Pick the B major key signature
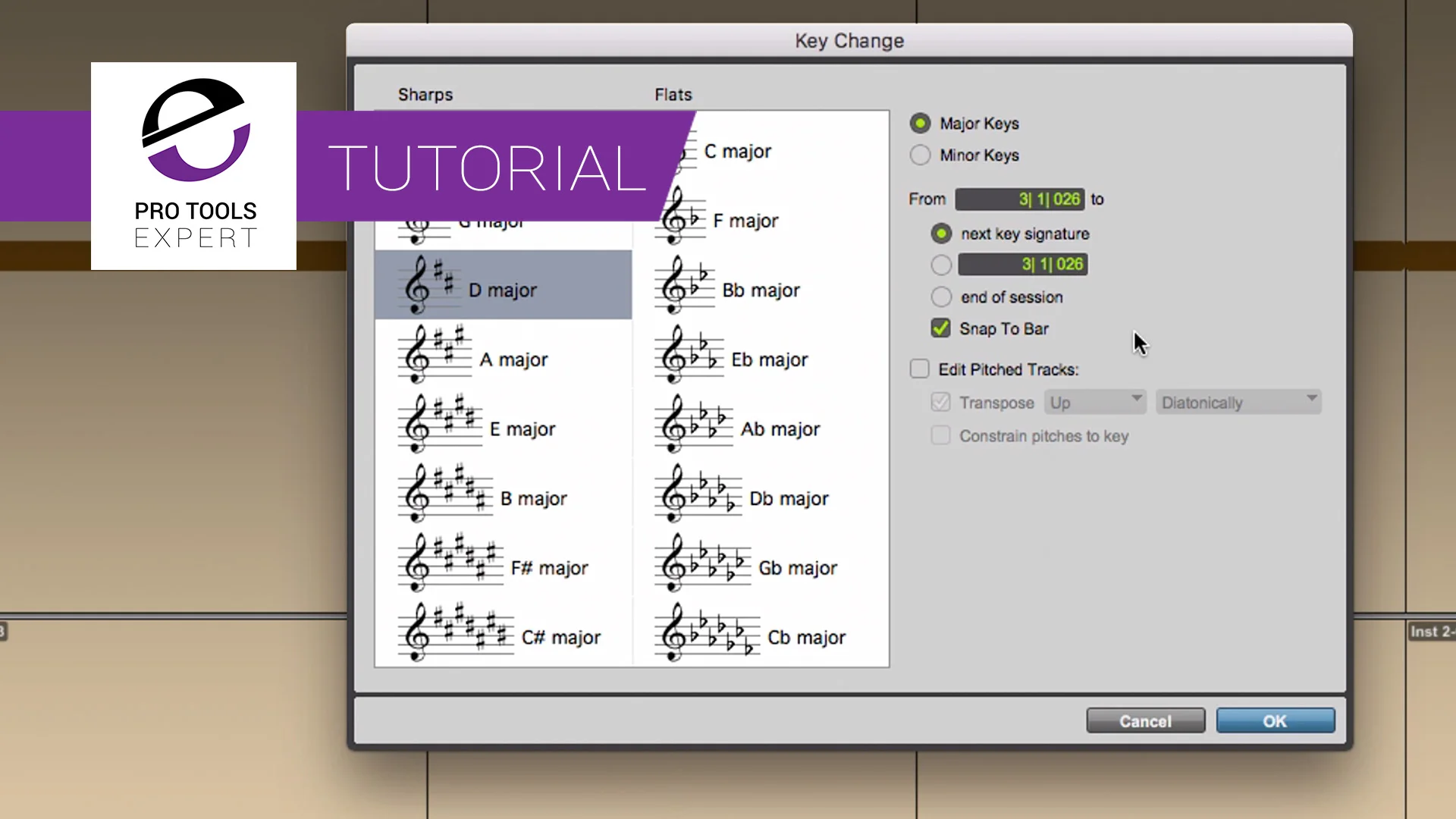The height and width of the screenshot is (819, 1456). click(532, 499)
